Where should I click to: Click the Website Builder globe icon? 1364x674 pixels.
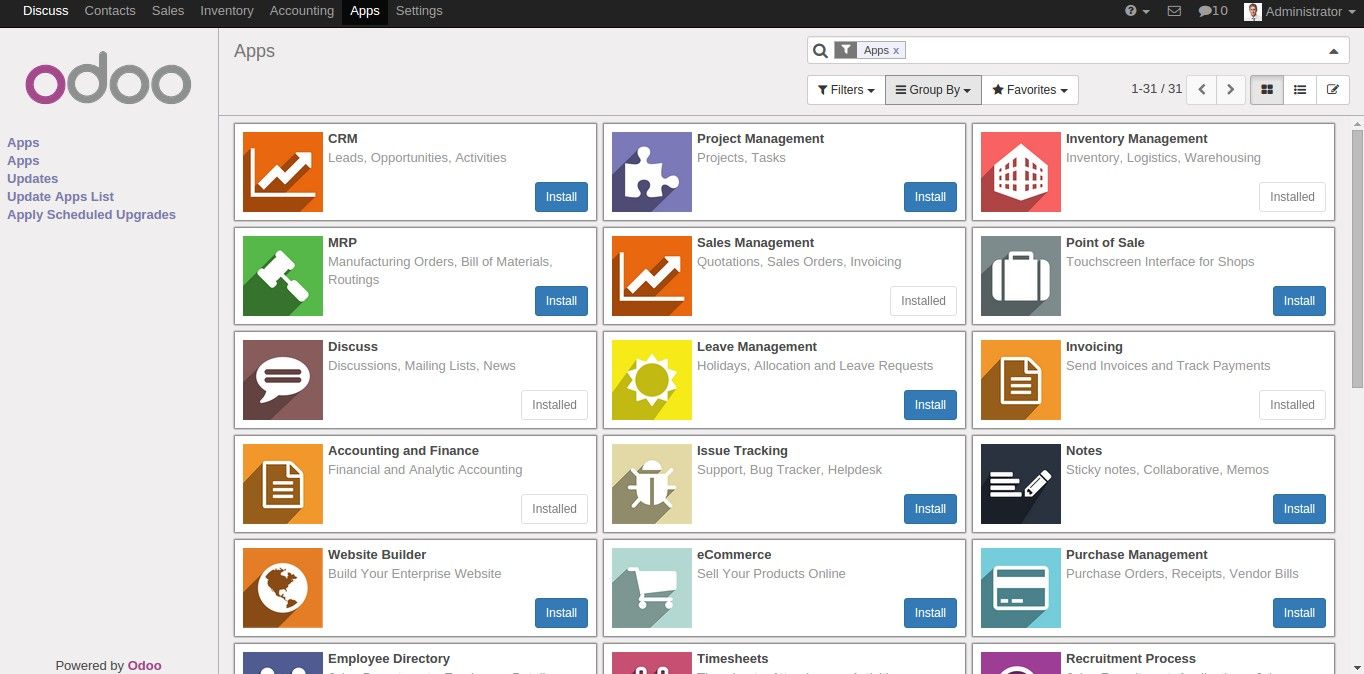tap(283, 588)
